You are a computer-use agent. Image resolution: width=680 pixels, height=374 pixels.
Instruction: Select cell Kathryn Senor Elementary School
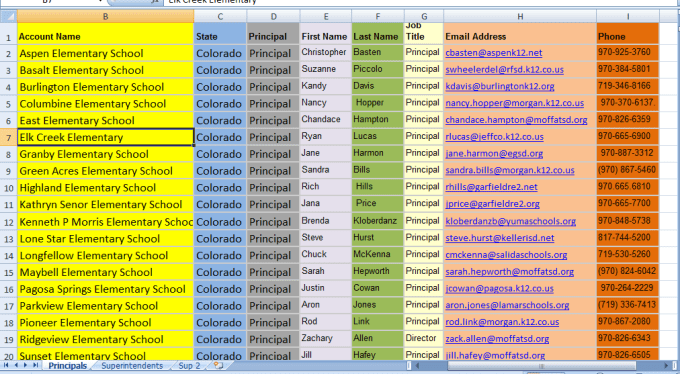(105, 205)
